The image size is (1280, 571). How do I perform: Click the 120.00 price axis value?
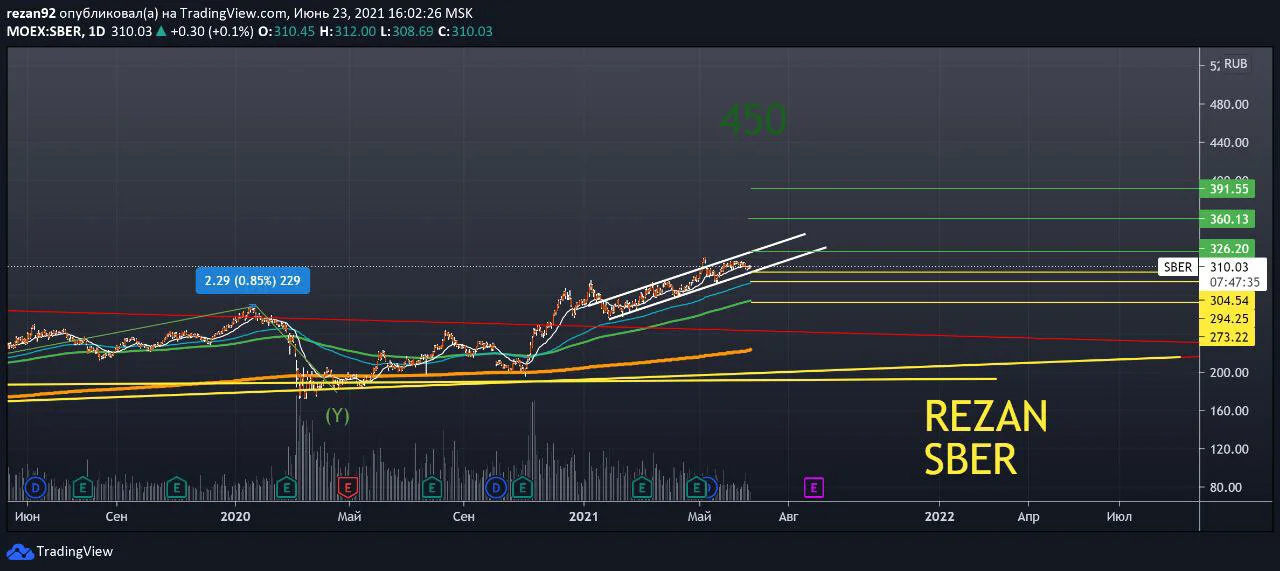(1228, 449)
